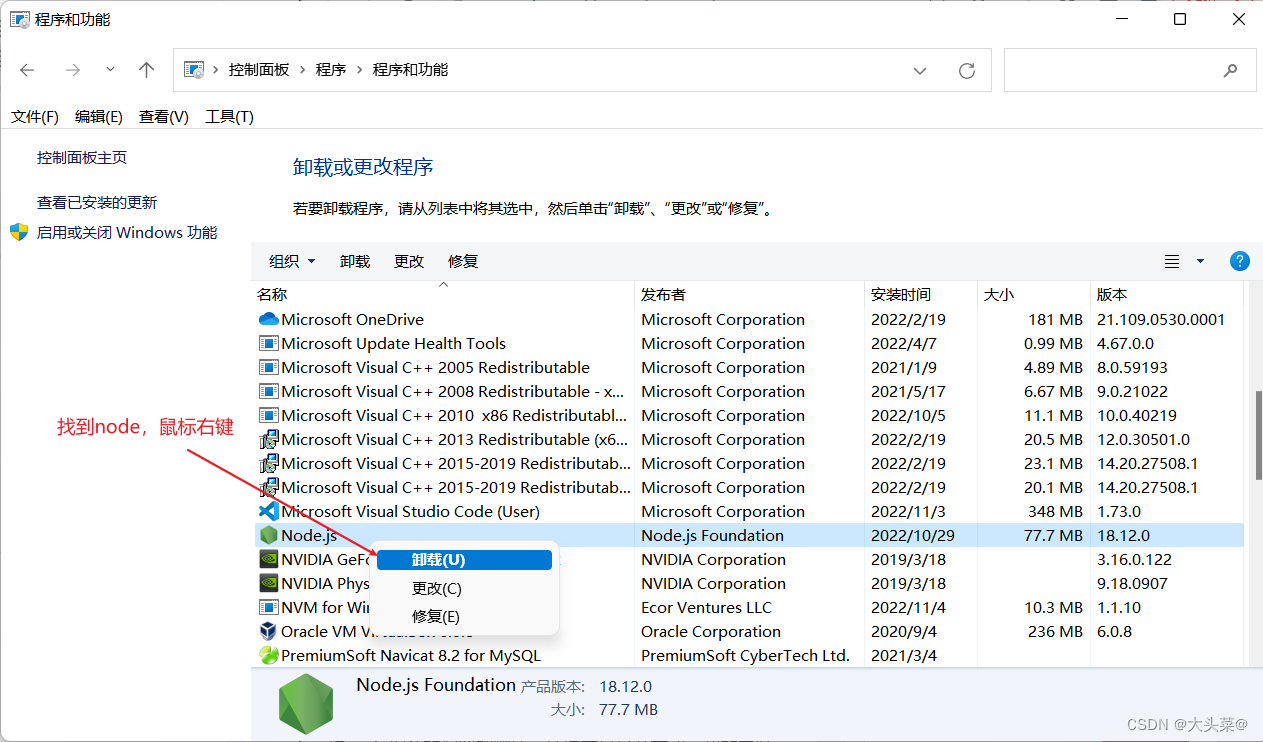The width and height of the screenshot is (1263, 742).
Task: Click the change view layout icon
Action: [x=1172, y=262]
